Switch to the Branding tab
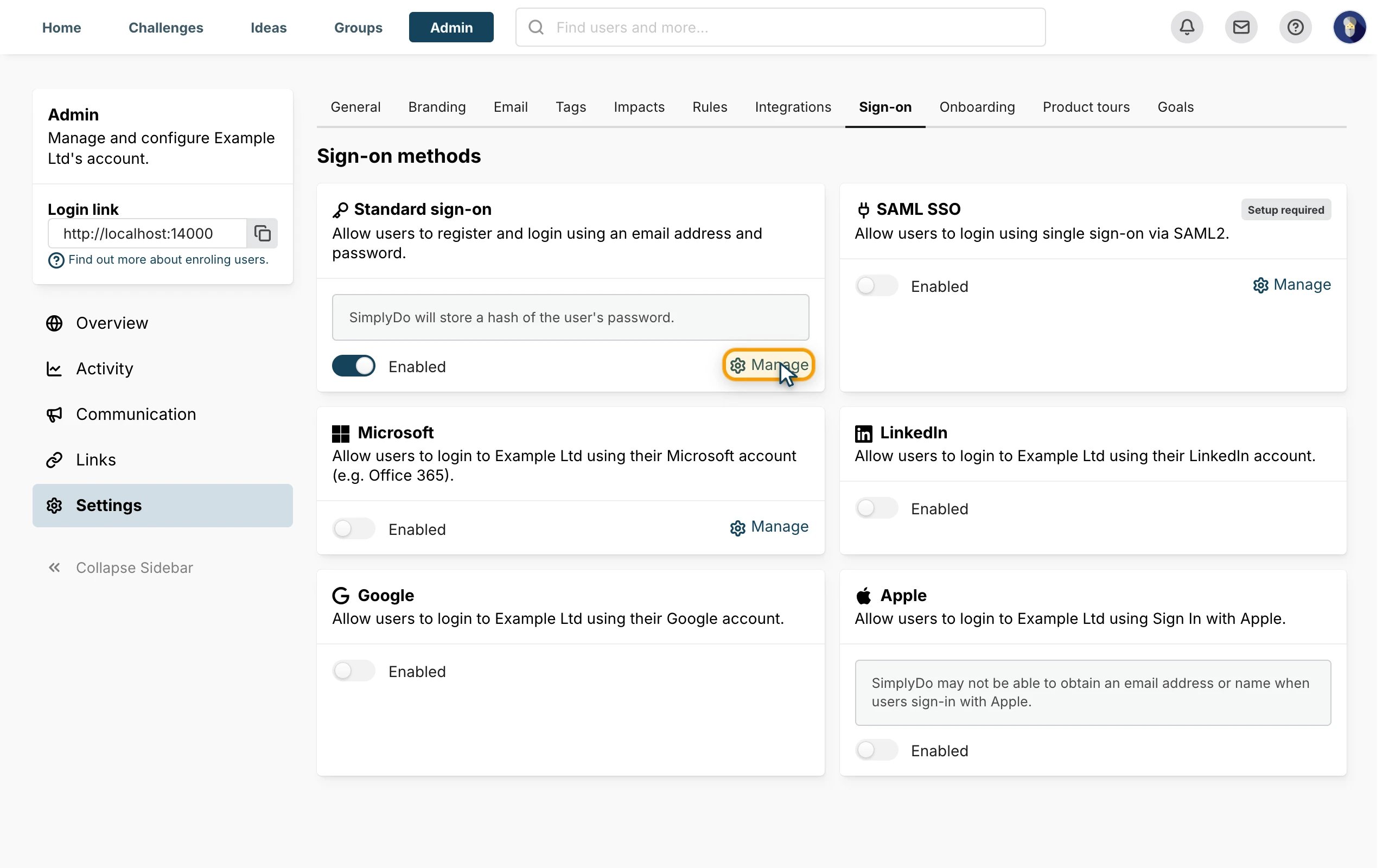Viewport: 1389px width, 868px height. point(437,107)
